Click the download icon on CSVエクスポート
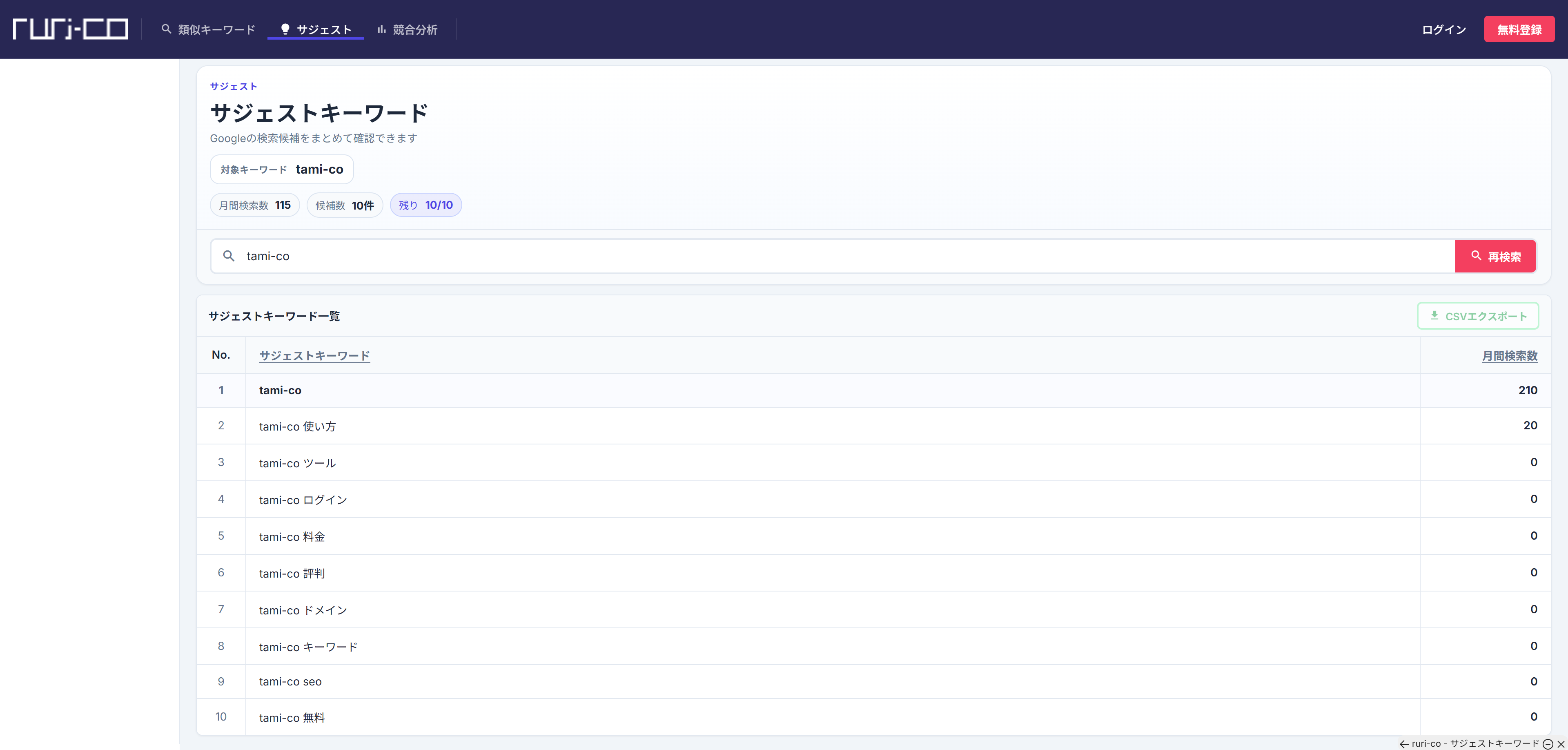Screen dimensions: 1568x750 1434,315
